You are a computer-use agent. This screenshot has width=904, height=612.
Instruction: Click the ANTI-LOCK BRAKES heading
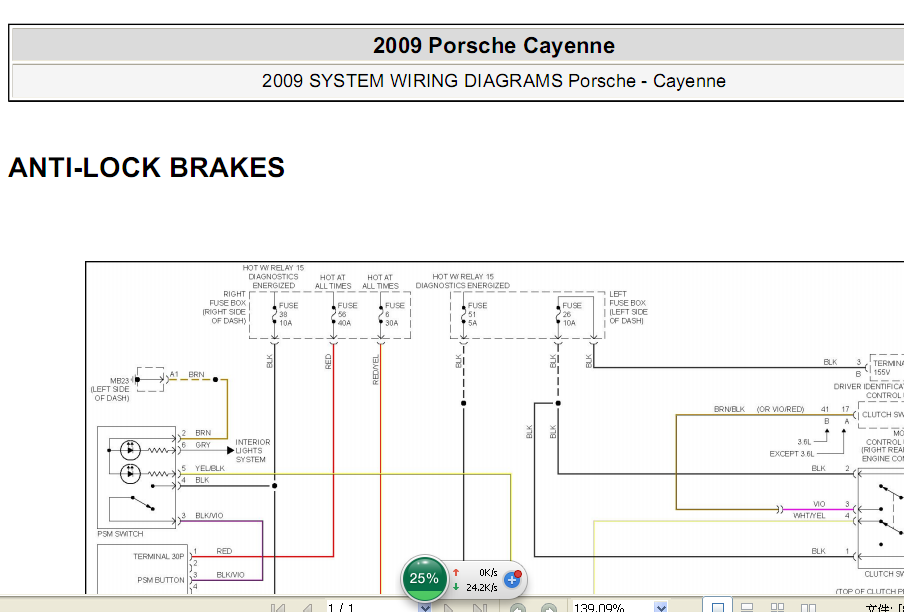146,167
